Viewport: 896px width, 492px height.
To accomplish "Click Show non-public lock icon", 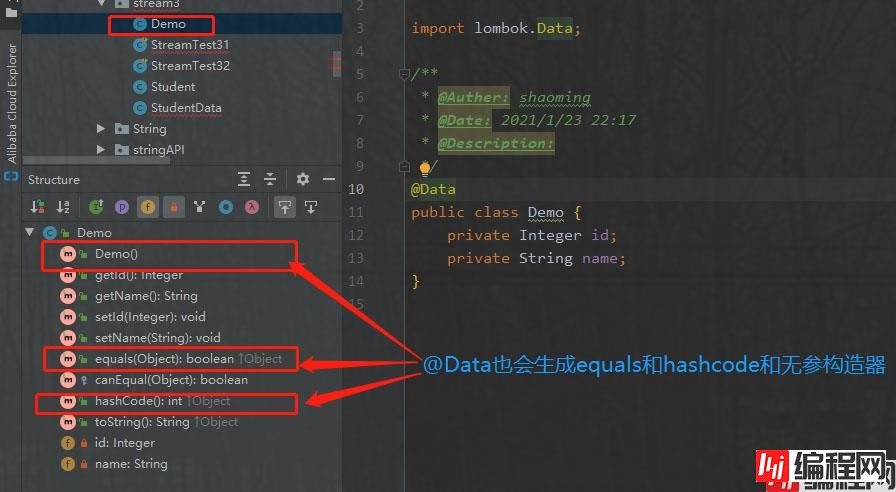I will [173, 207].
